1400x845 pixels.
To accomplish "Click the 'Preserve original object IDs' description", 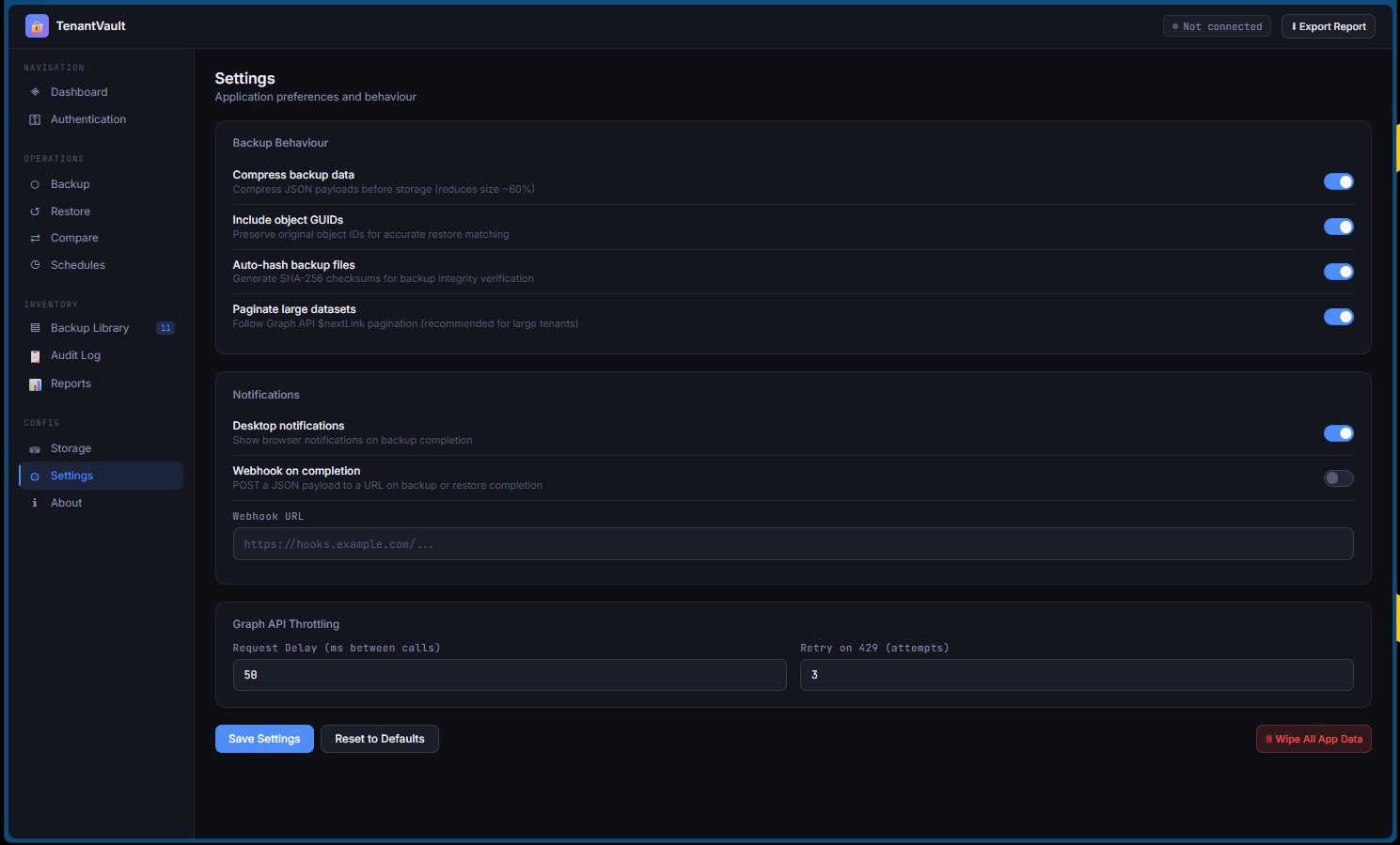I will [370, 235].
